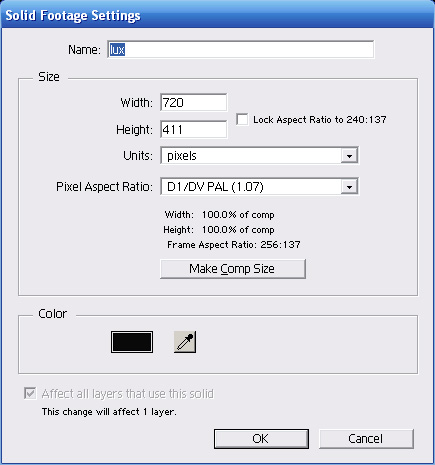Enable Lock Aspect Ratio to 240:137 checkbox
The height and width of the screenshot is (465, 435).
242,119
